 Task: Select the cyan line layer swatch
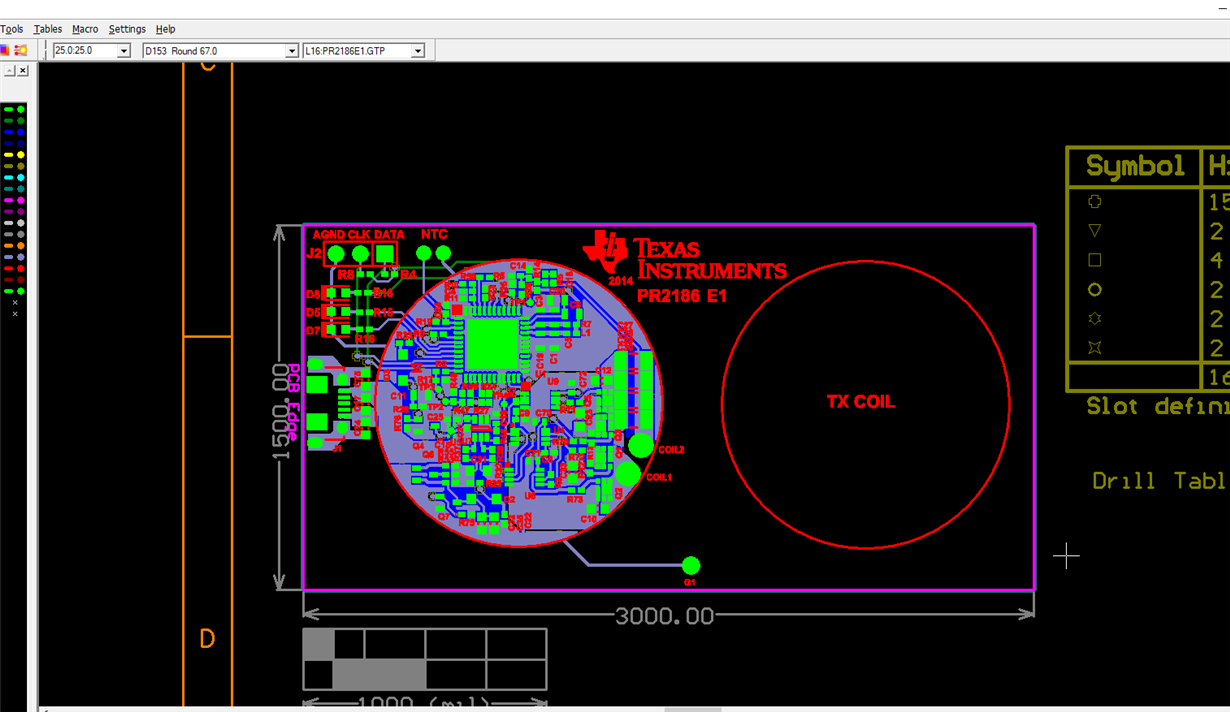click(8, 178)
